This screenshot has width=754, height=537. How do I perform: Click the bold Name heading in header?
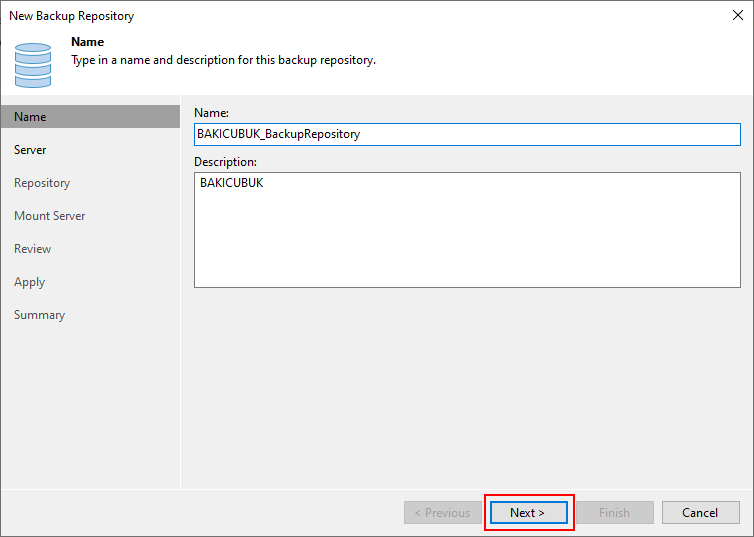tap(88, 43)
